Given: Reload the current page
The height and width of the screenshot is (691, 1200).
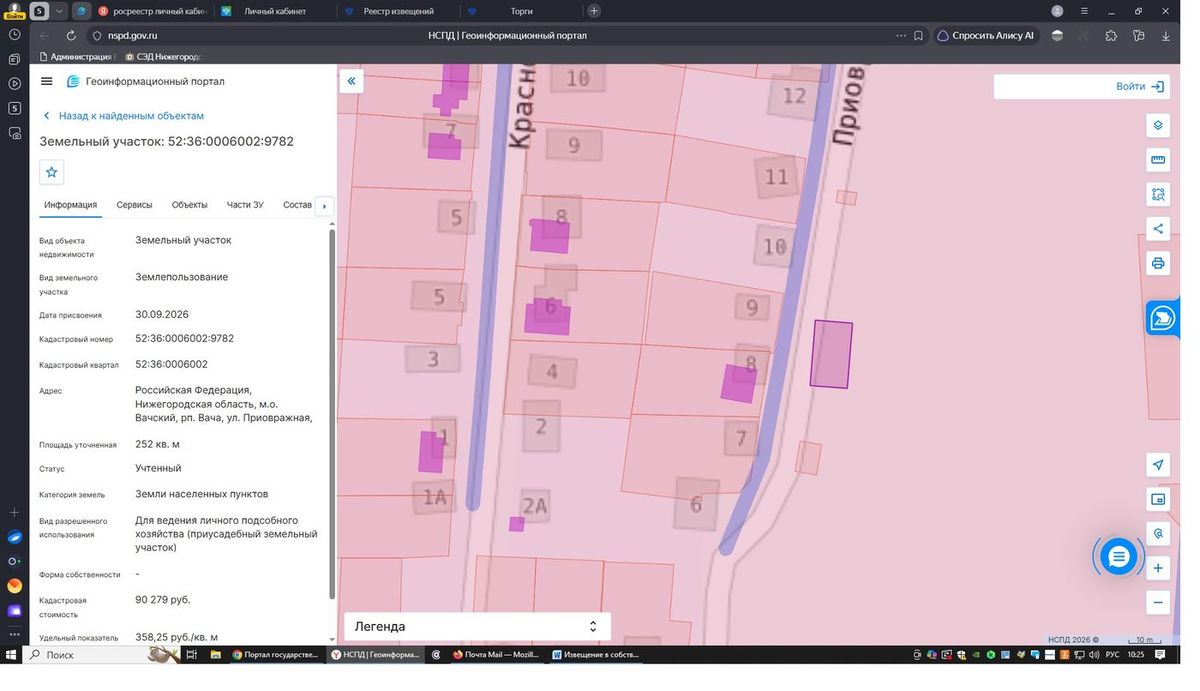Looking at the screenshot, I should coord(71,36).
